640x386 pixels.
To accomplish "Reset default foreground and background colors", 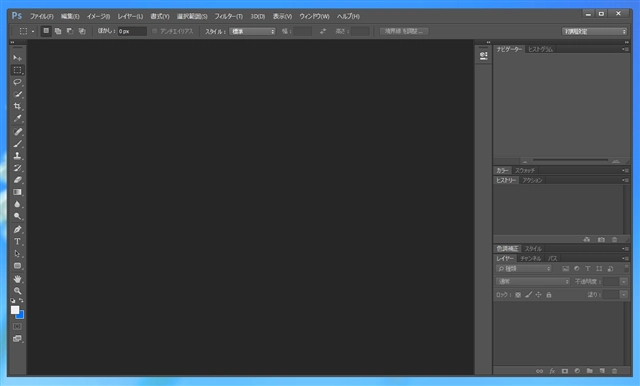I will [x=13, y=300].
